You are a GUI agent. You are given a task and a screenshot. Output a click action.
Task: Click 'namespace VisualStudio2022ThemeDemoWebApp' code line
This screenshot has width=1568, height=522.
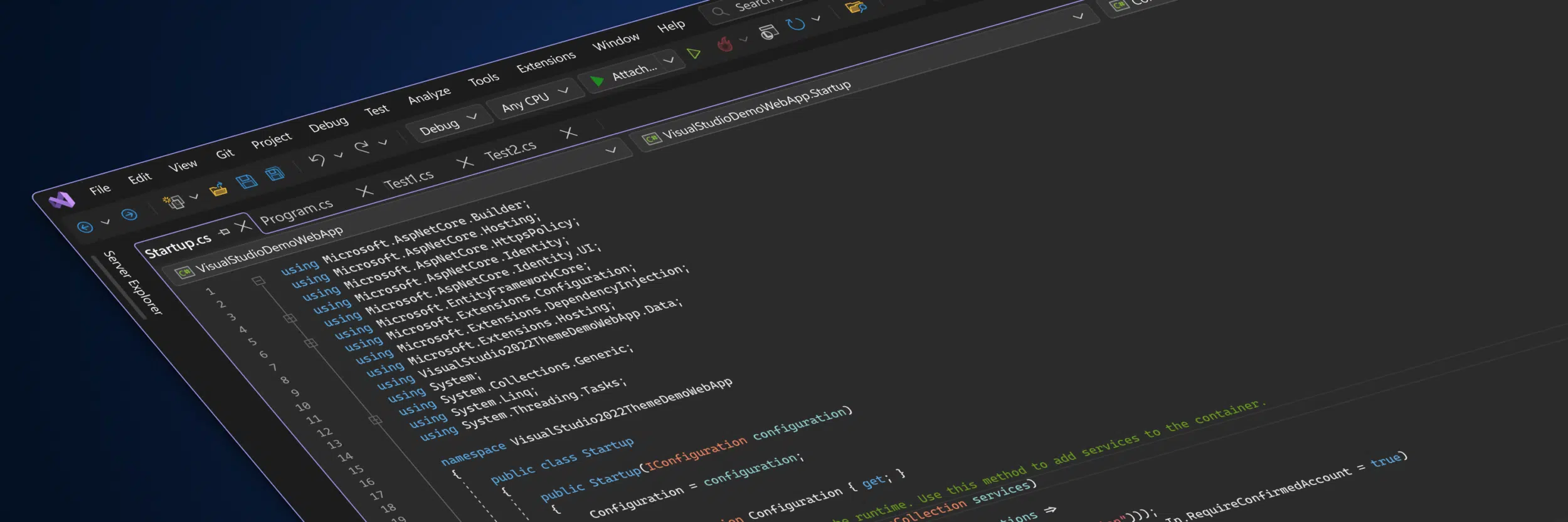pos(586,422)
